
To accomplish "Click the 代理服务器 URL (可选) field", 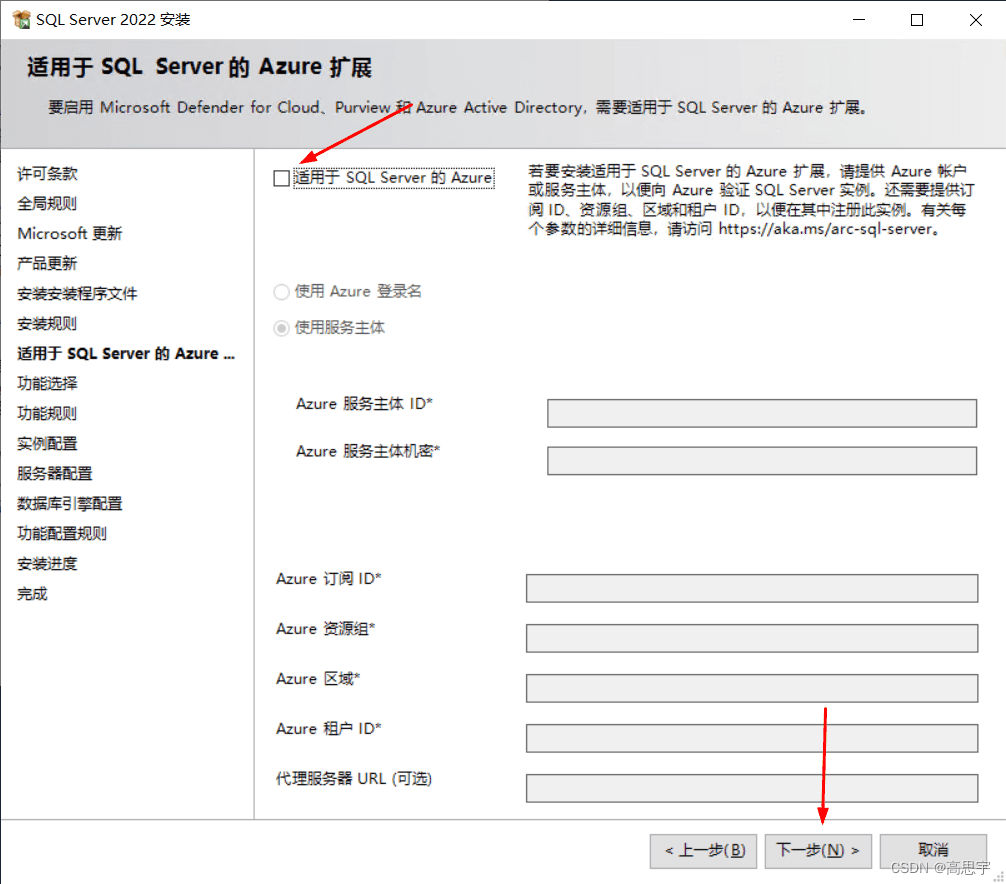I will (x=751, y=788).
